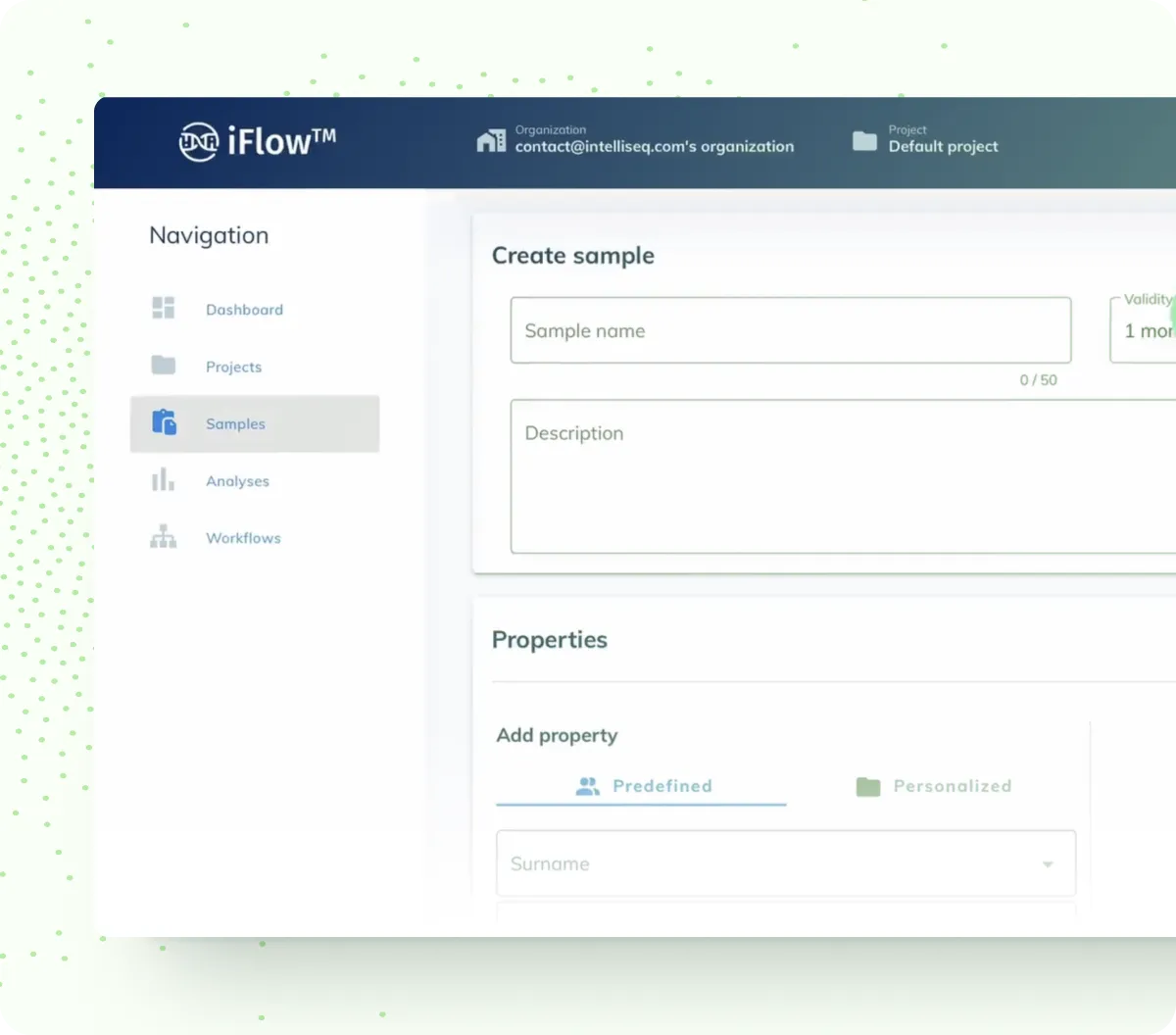Open the Workflows navigation item
This screenshot has width=1176, height=1035.
click(x=255, y=537)
